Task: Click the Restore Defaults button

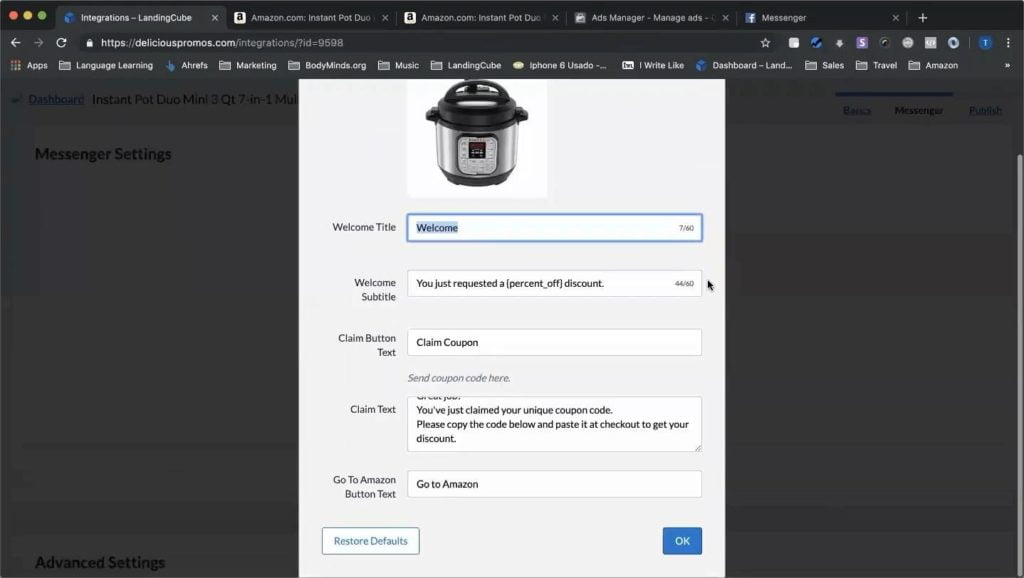Action: [x=370, y=541]
